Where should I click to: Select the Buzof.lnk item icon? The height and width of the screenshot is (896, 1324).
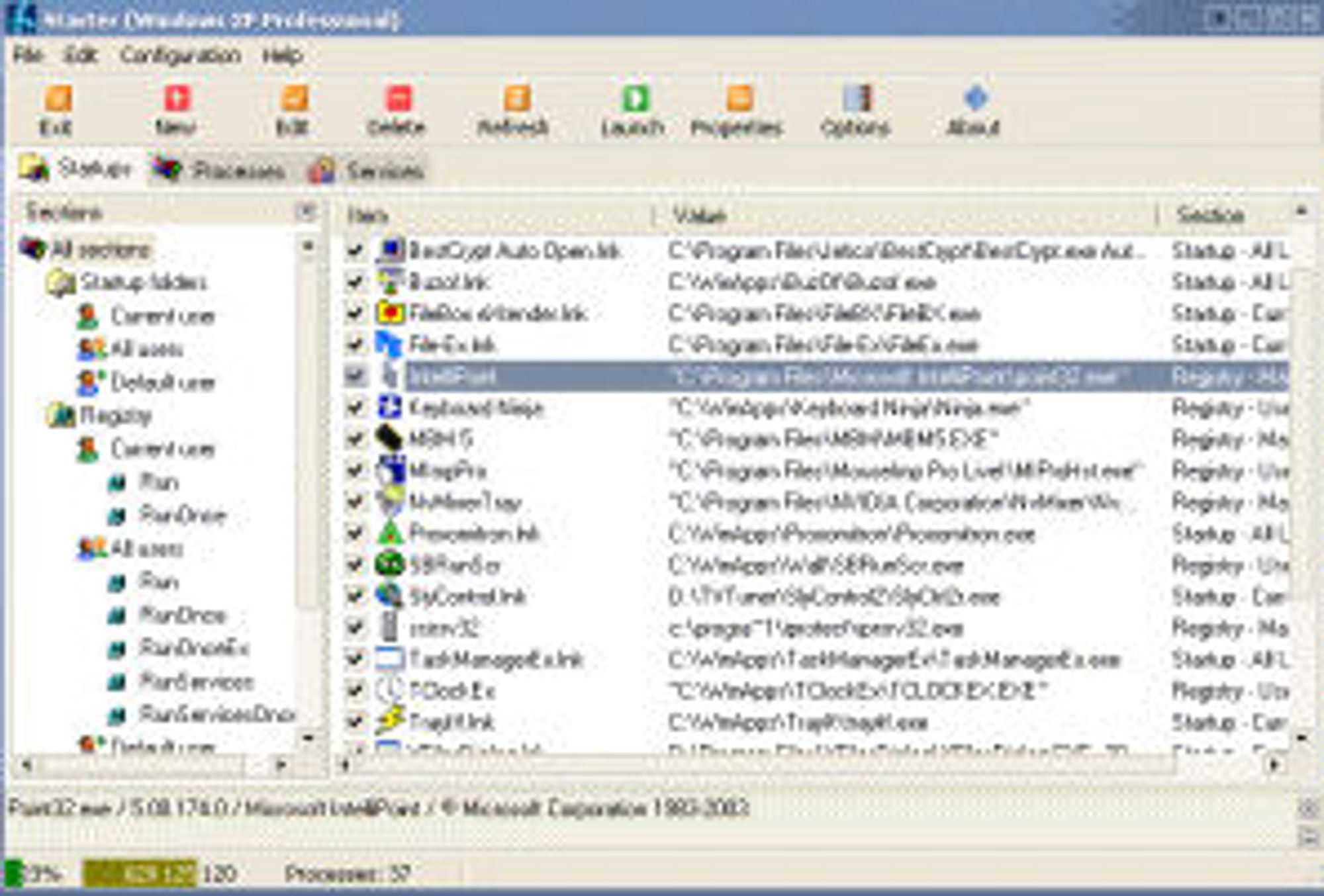pyautogui.click(x=390, y=281)
